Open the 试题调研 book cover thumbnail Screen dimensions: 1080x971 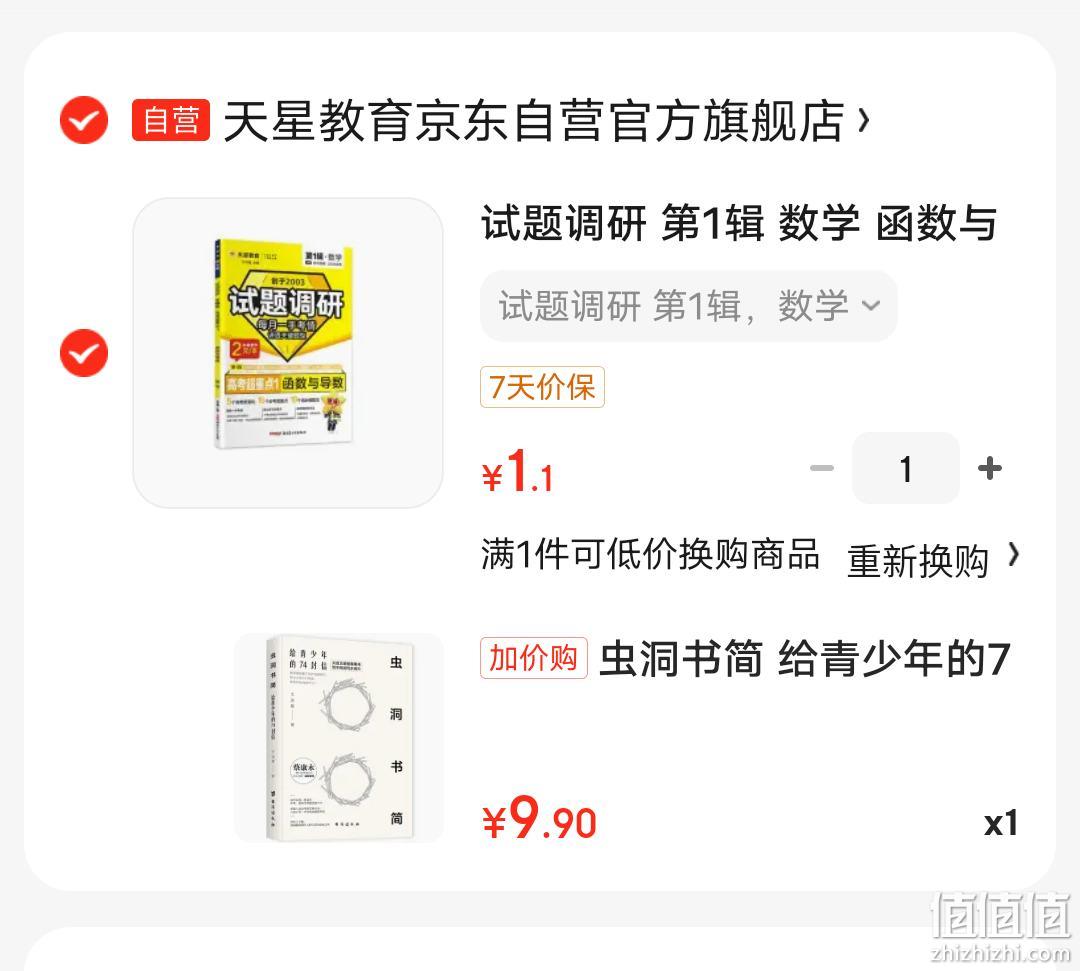click(x=288, y=353)
